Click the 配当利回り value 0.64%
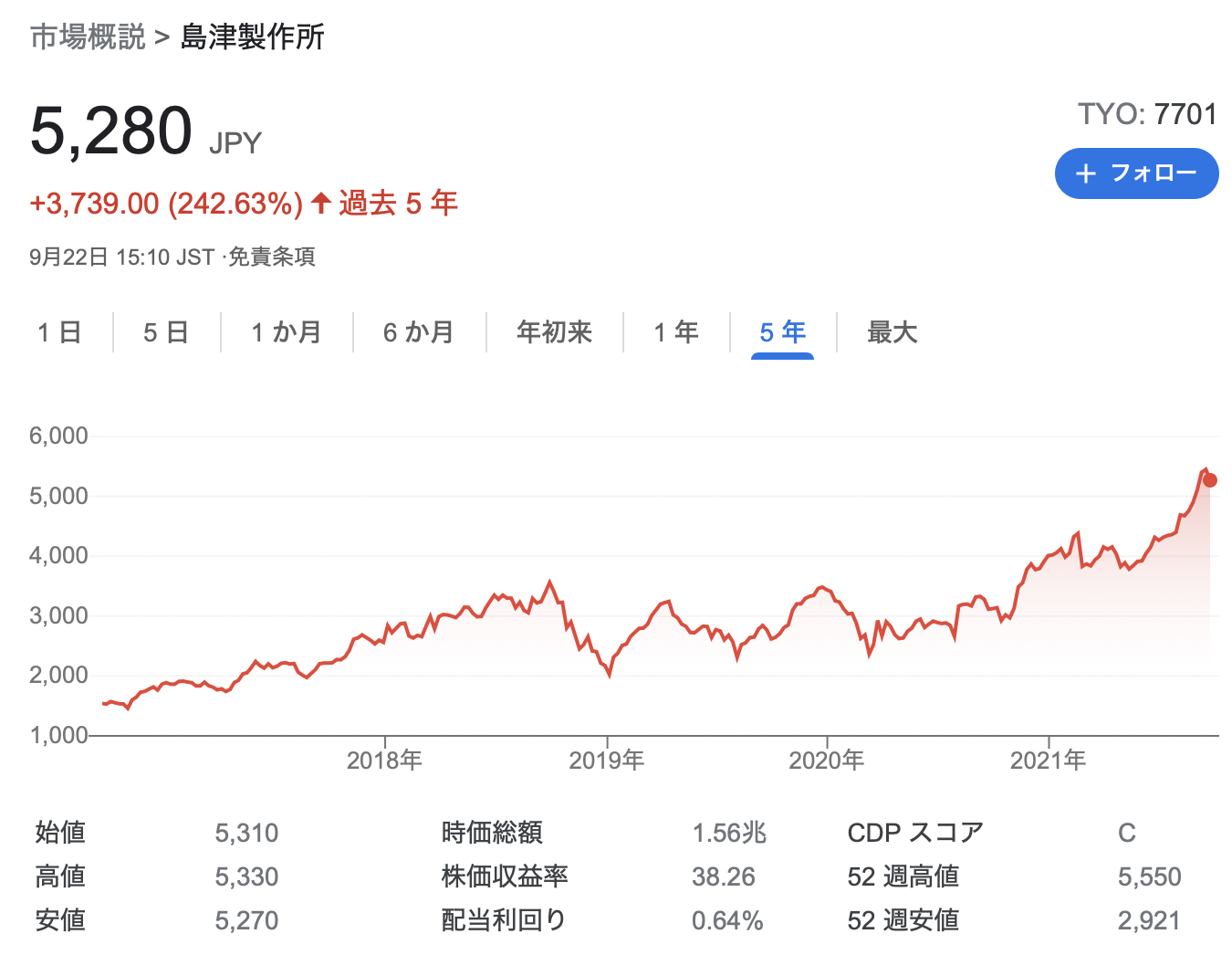The height and width of the screenshot is (955, 1232). [727, 920]
